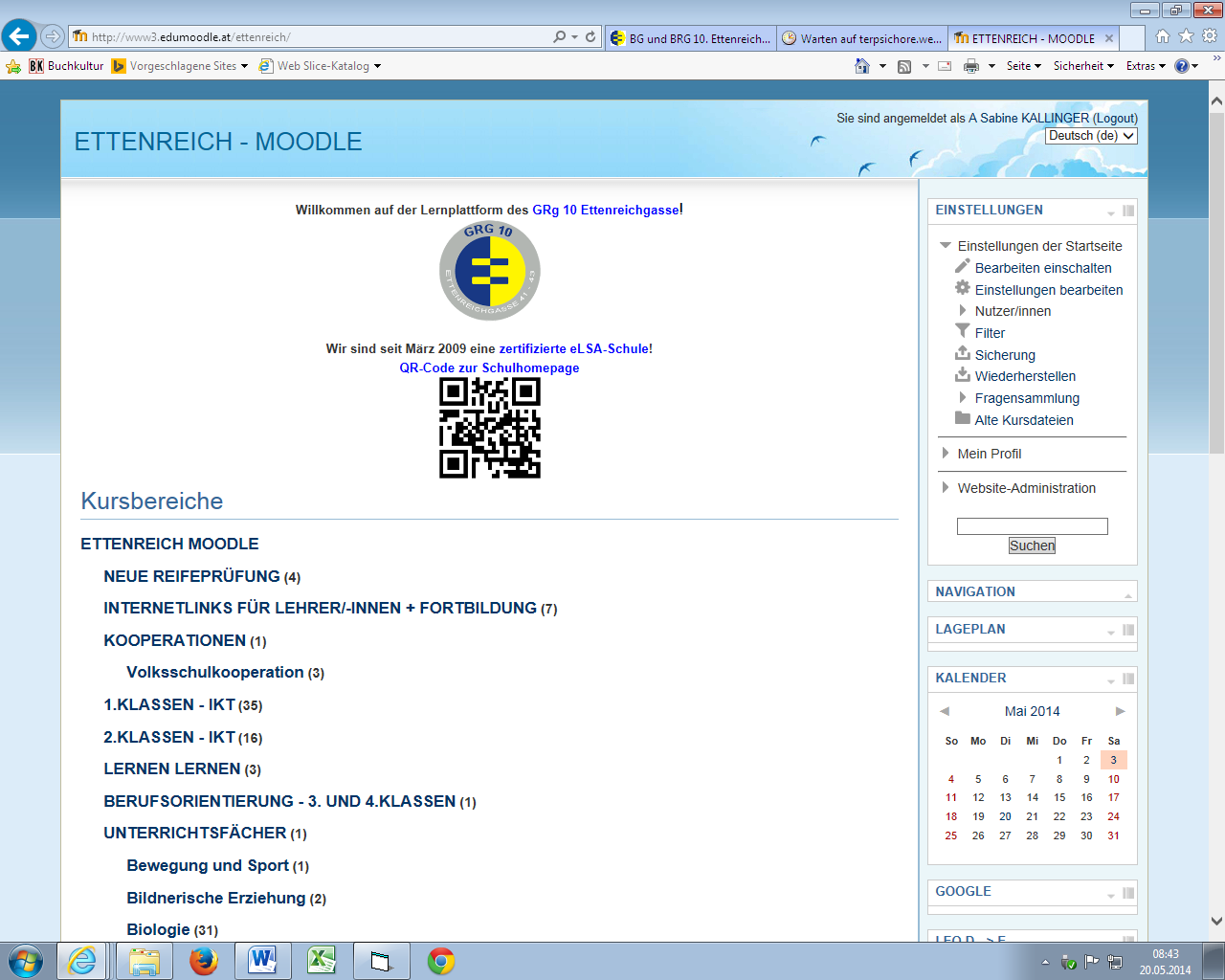Viewport: 1225px width, 980px height.
Task: Switch to BG und BRG 10. Ettenreich tab
Action: pyautogui.click(x=691, y=38)
